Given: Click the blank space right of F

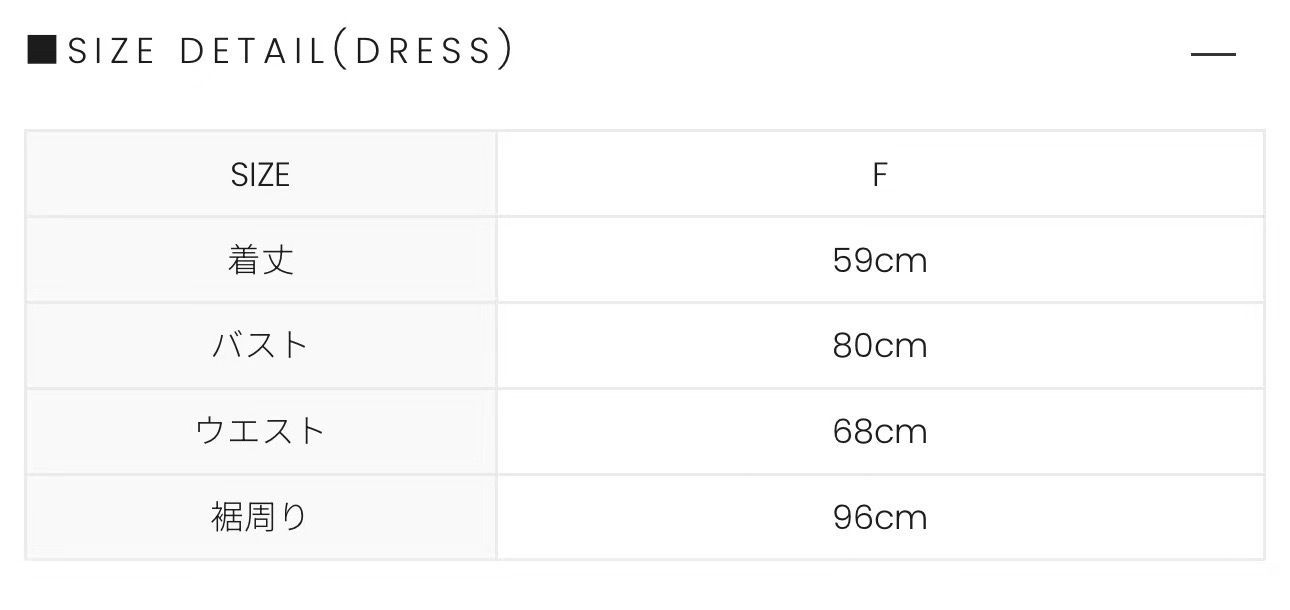Looking at the screenshot, I should tap(1076, 175).
